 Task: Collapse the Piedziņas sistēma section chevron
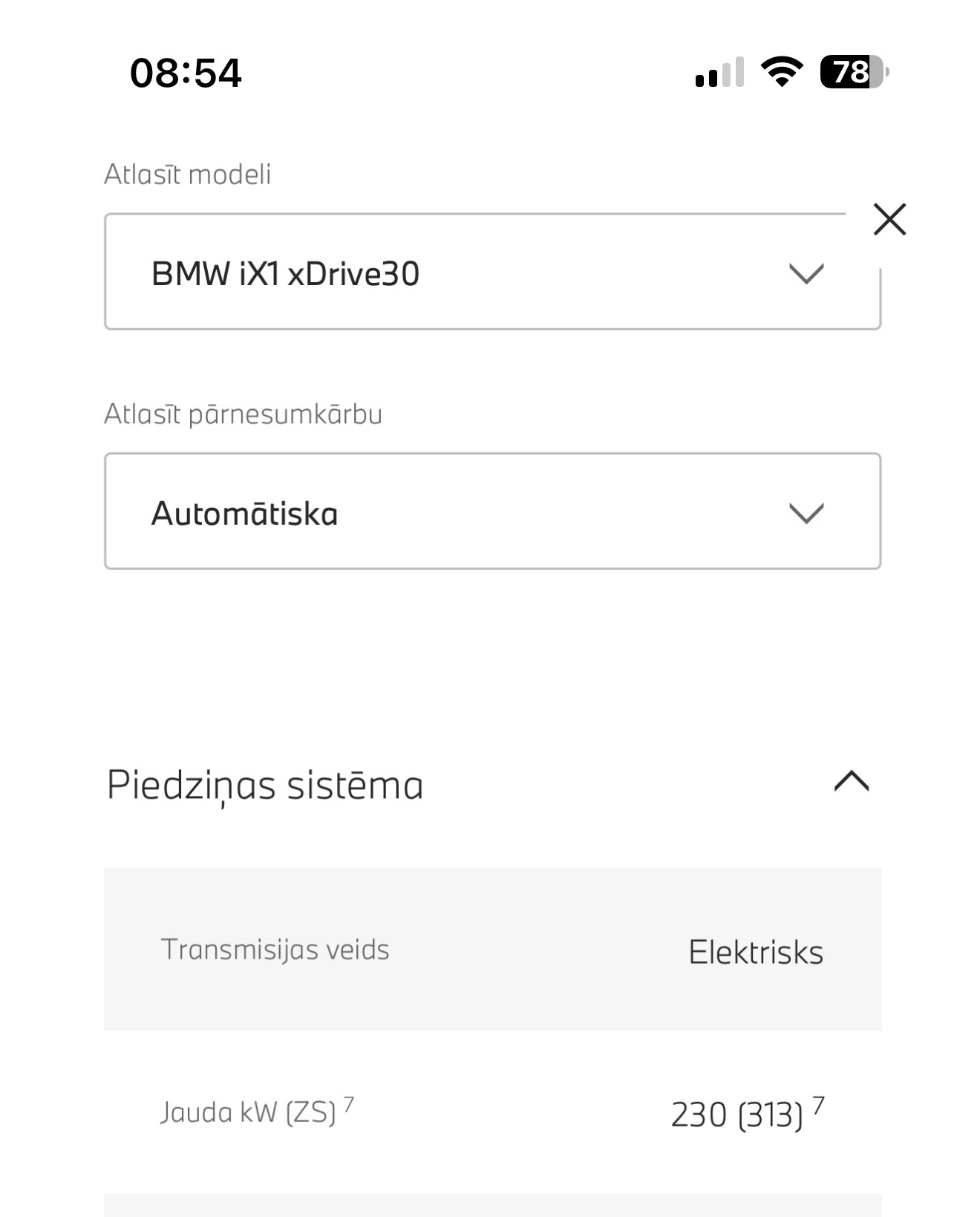[852, 782]
